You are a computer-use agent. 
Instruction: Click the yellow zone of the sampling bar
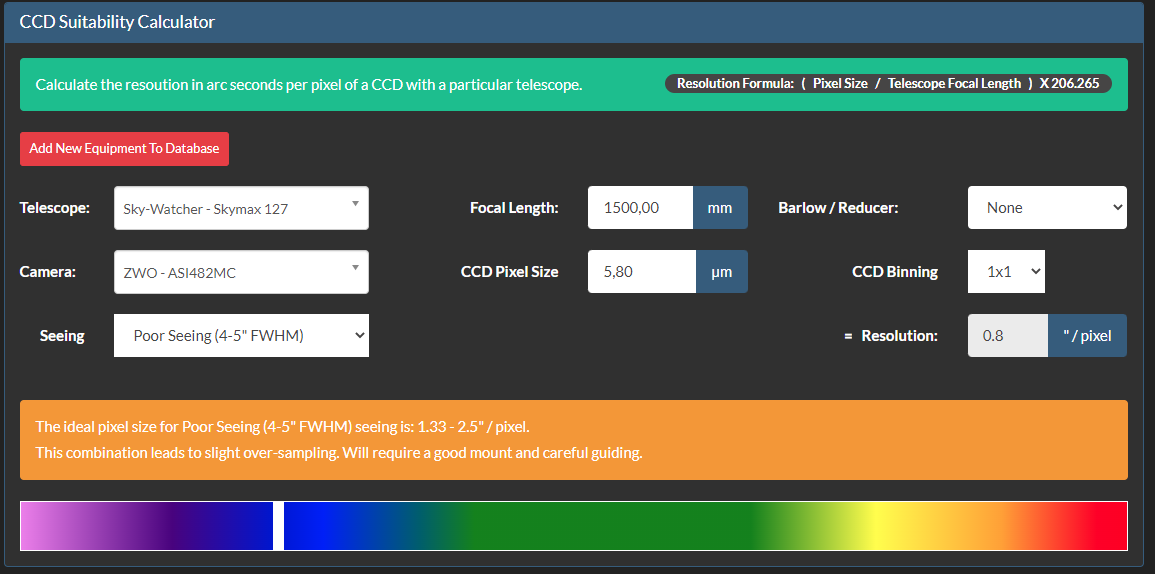point(877,526)
